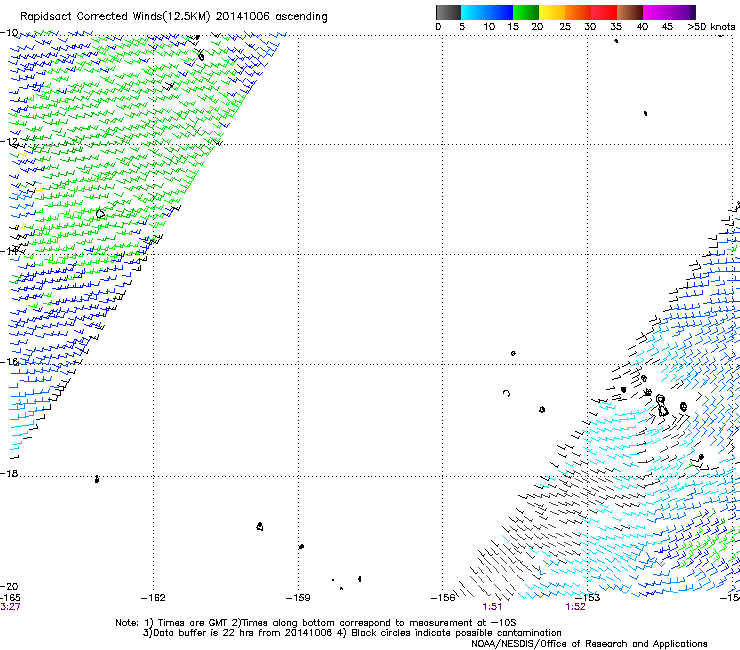
Task: Click the -153 longitude axis label
Action: [588, 598]
